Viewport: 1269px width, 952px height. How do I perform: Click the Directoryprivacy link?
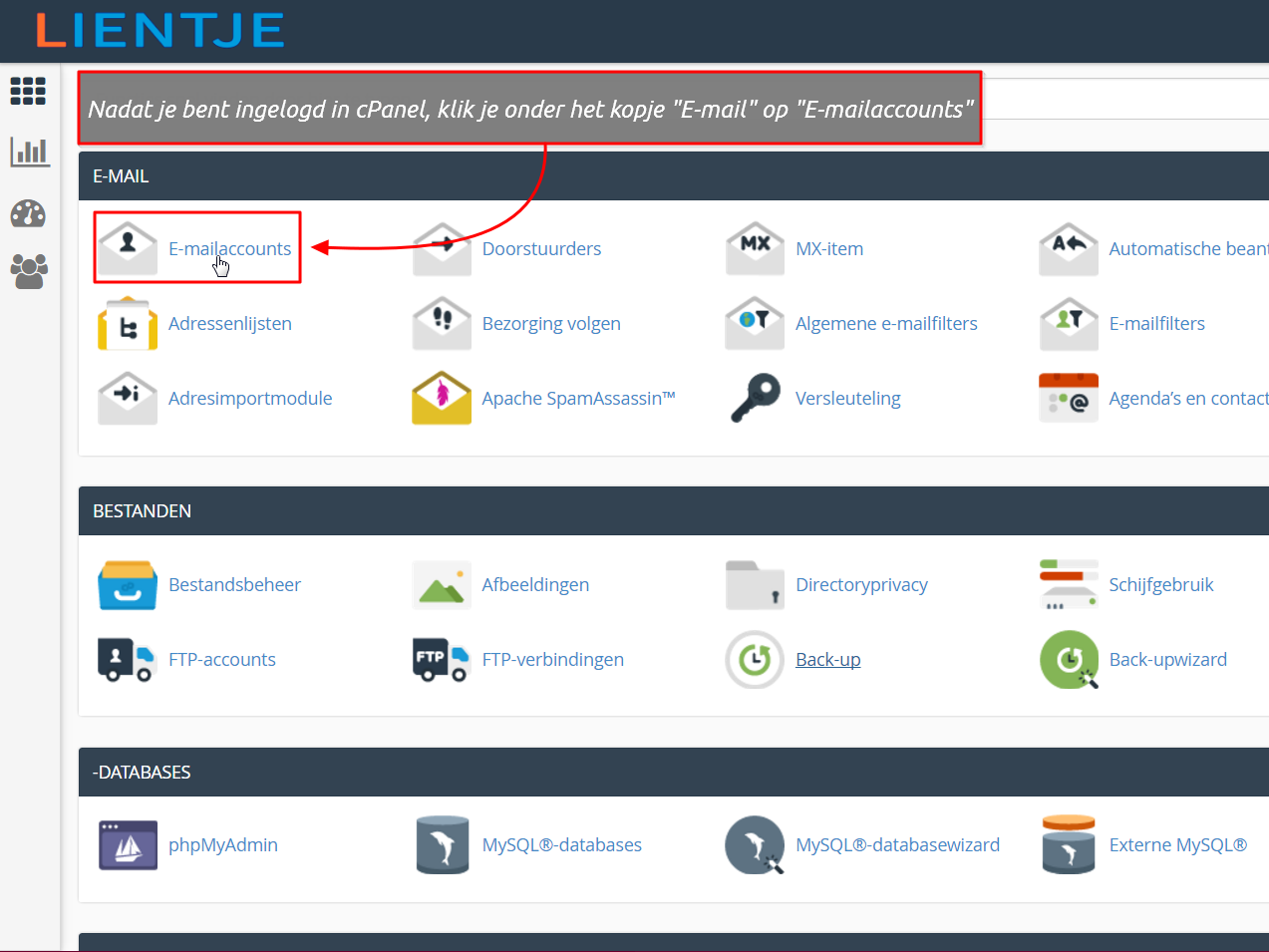pyautogui.click(x=861, y=584)
